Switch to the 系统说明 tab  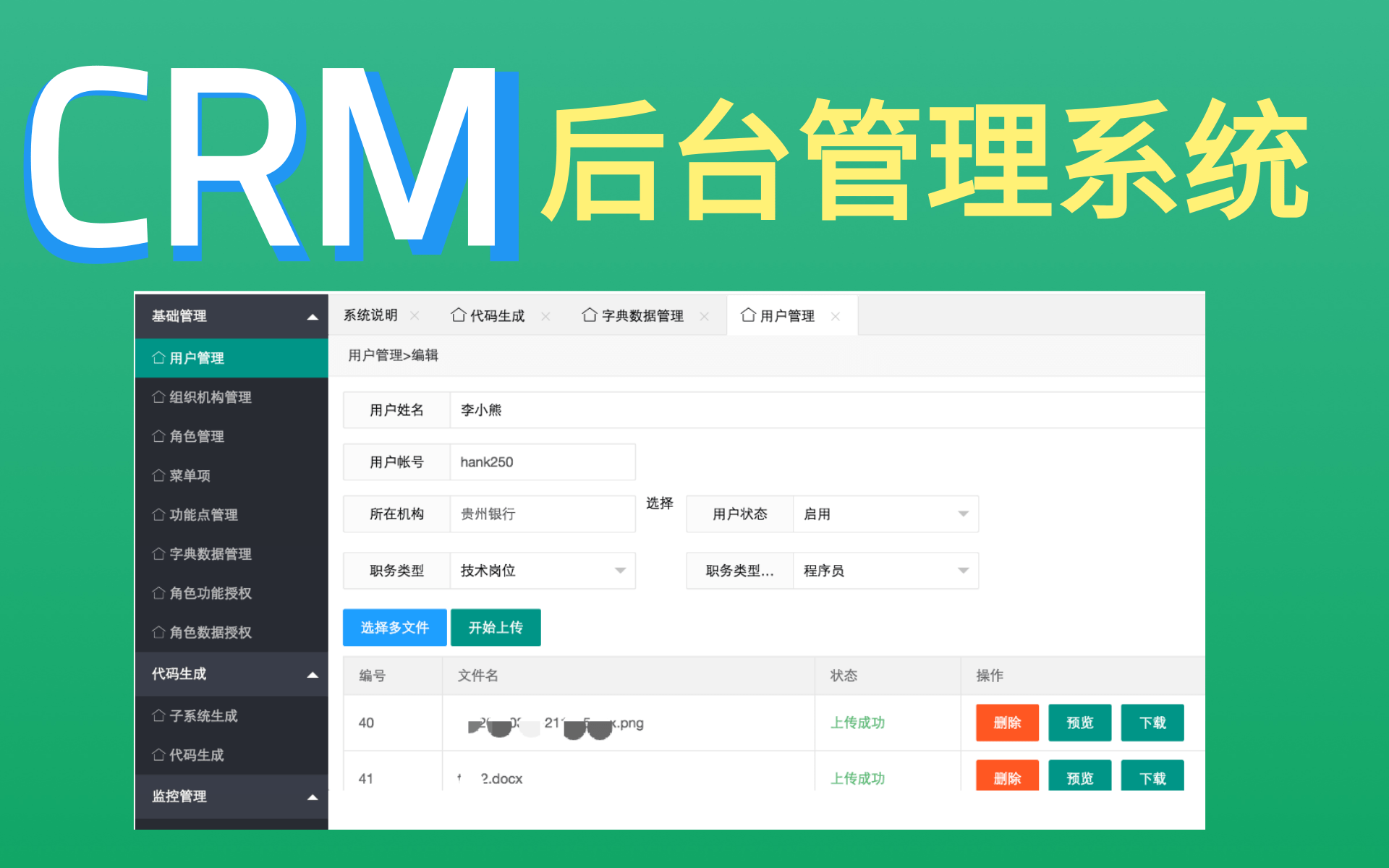(x=370, y=315)
